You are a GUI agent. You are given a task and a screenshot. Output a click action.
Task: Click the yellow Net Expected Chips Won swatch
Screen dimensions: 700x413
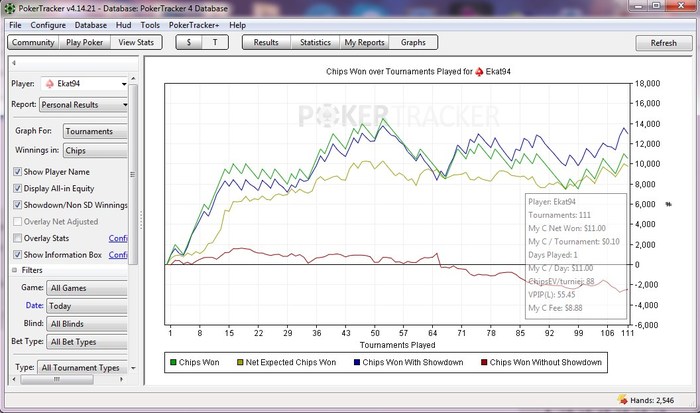pos(240,362)
